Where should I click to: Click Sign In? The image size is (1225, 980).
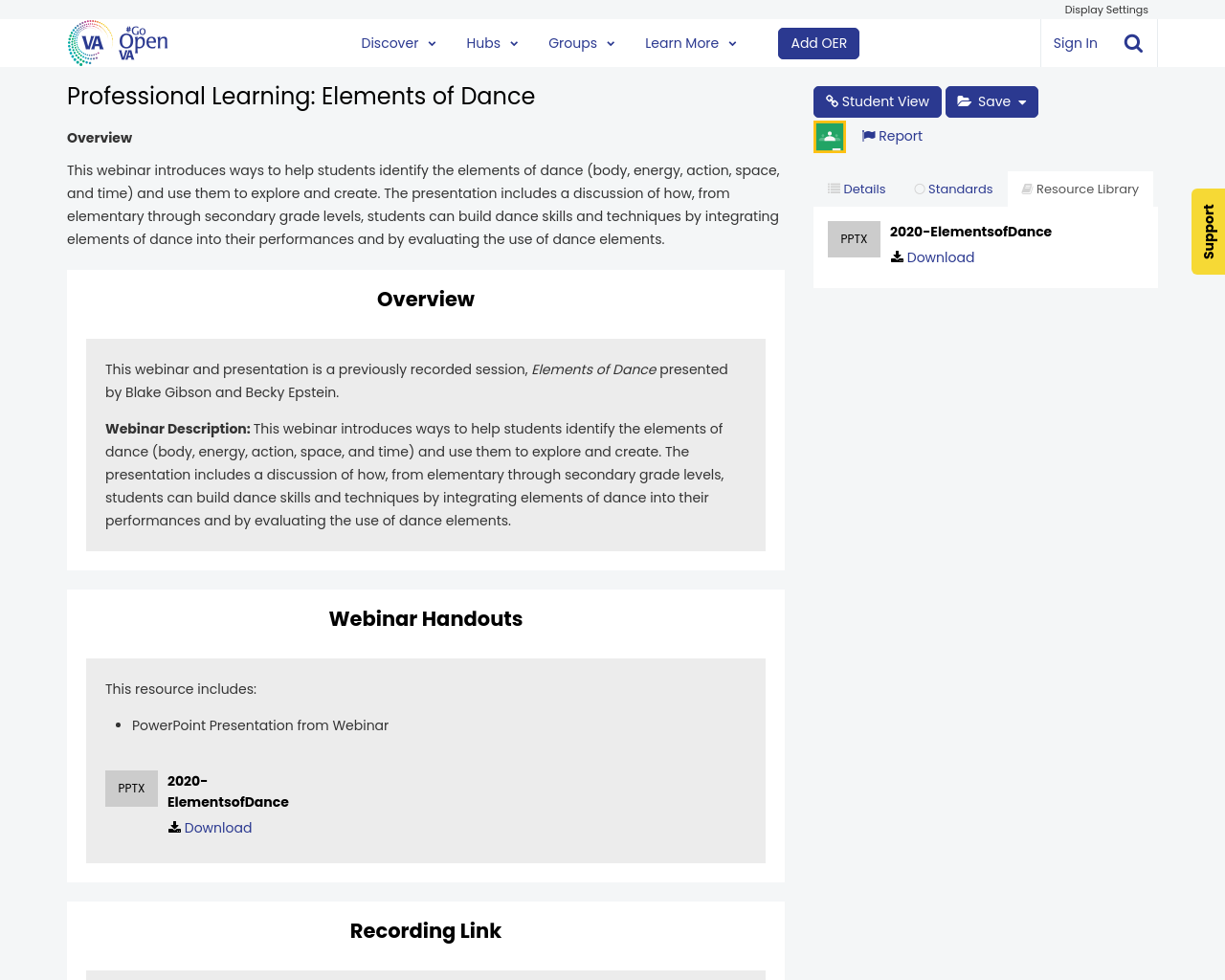(1075, 42)
